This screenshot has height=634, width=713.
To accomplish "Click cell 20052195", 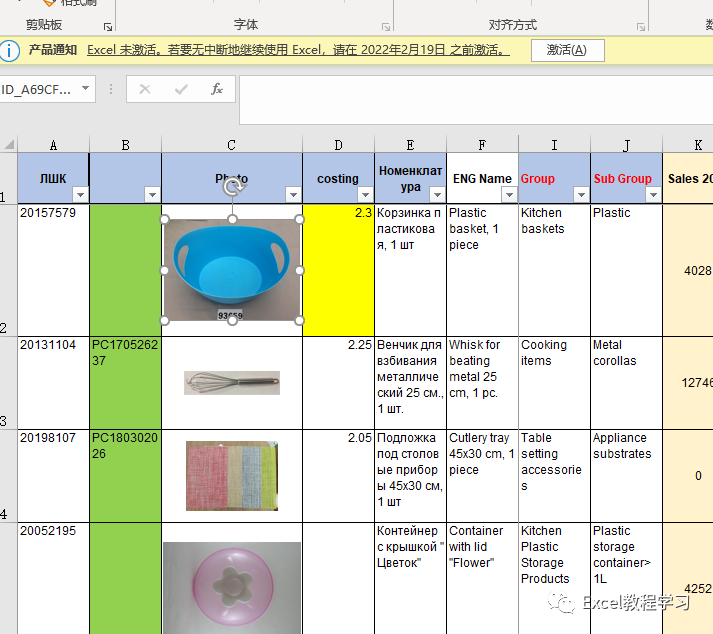I will pyautogui.click(x=53, y=578).
